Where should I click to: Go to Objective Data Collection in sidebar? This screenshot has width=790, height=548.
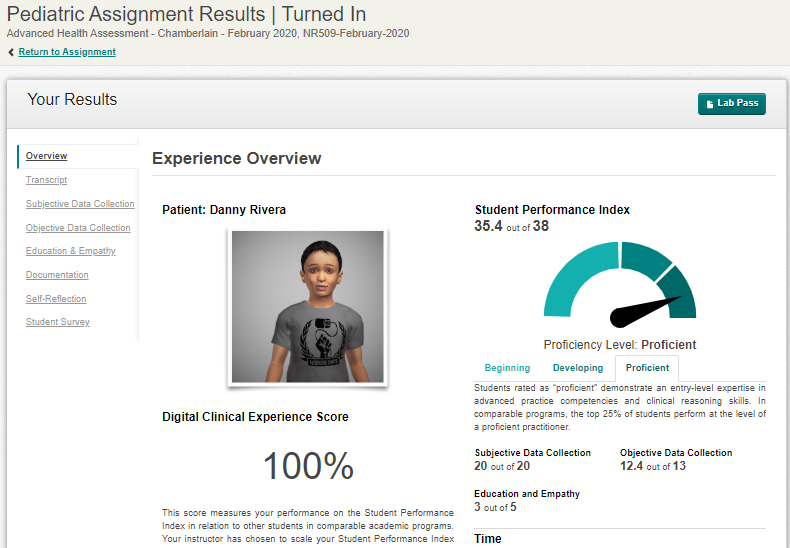78,228
